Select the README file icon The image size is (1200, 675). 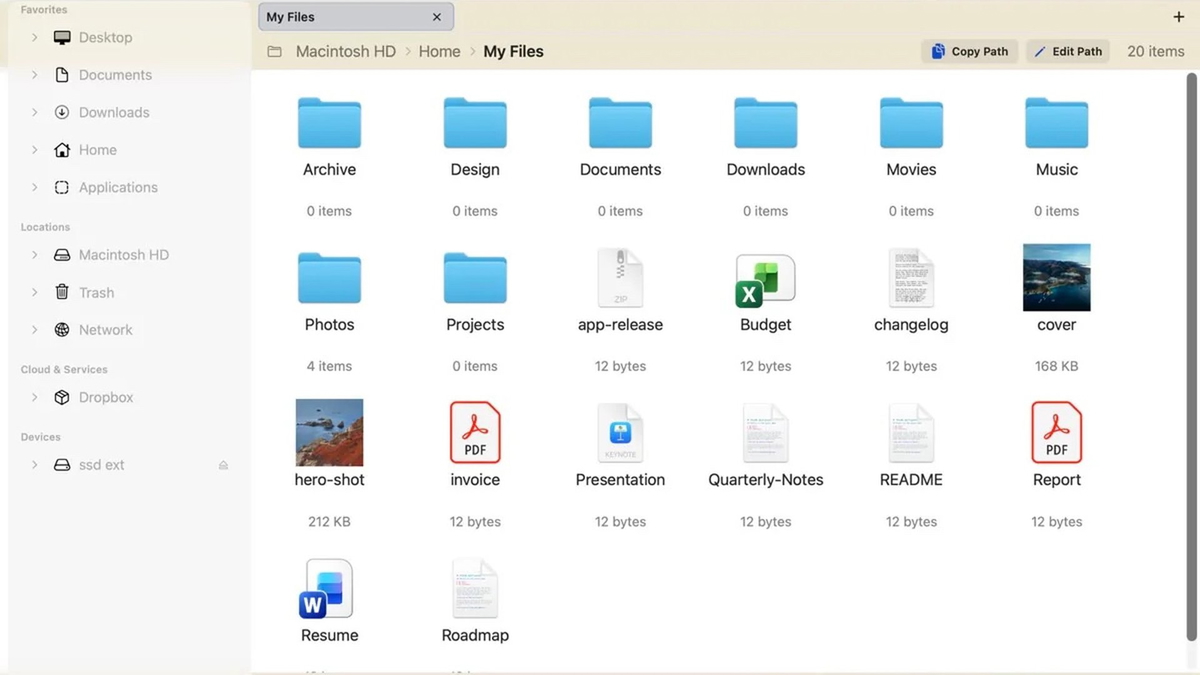(911, 433)
